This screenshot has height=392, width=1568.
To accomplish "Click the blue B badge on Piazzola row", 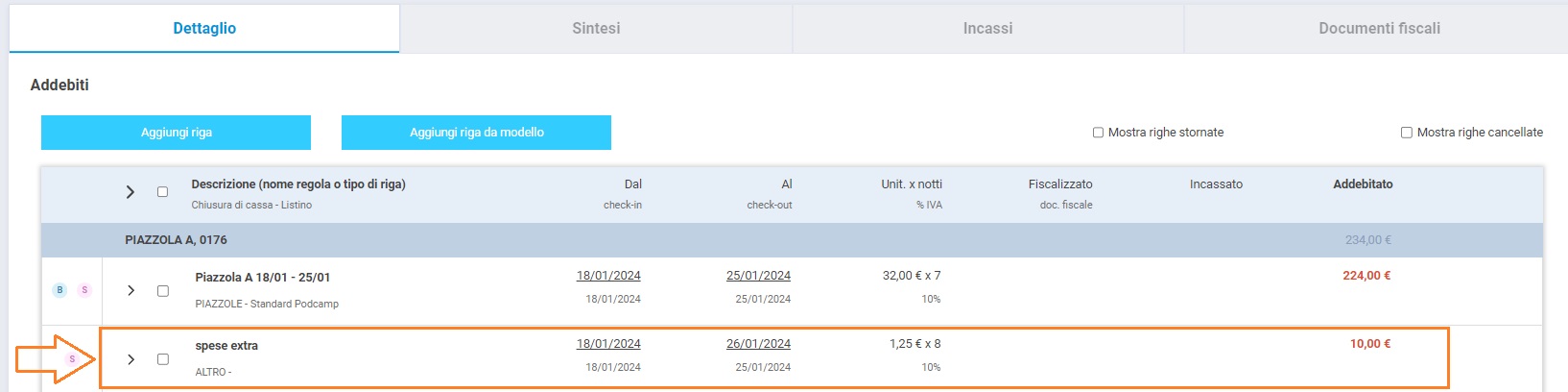I will 59,290.
